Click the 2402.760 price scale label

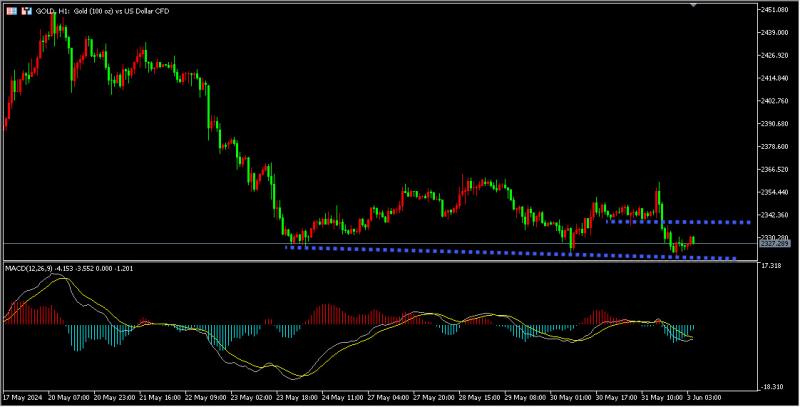click(775, 101)
